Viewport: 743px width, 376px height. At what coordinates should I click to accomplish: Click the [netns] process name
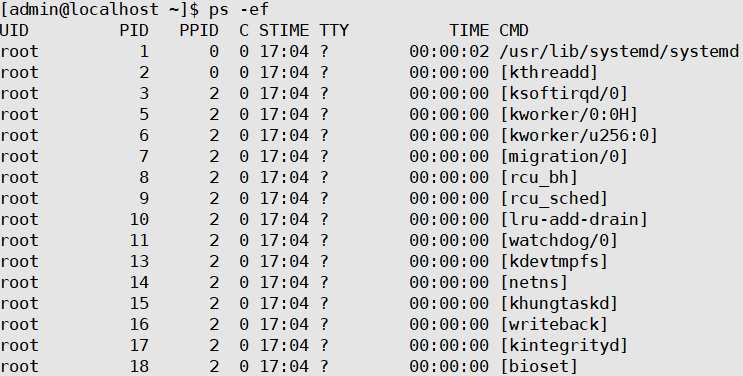point(534,283)
